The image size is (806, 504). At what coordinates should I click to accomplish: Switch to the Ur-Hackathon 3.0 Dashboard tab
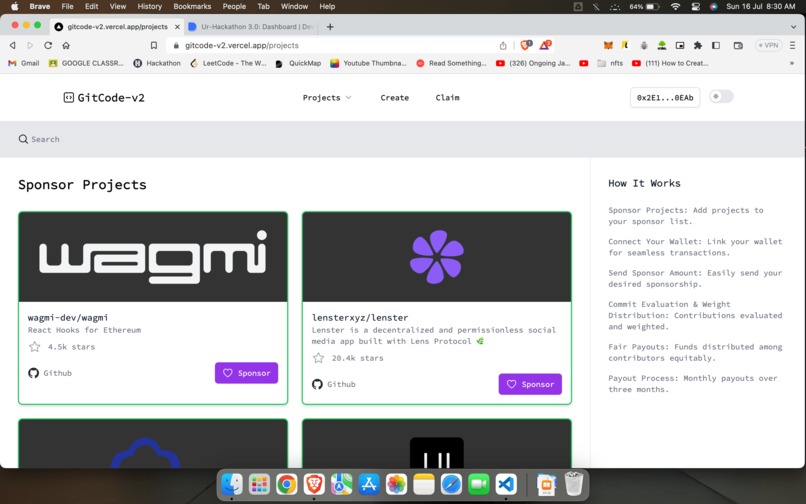click(x=250, y=27)
